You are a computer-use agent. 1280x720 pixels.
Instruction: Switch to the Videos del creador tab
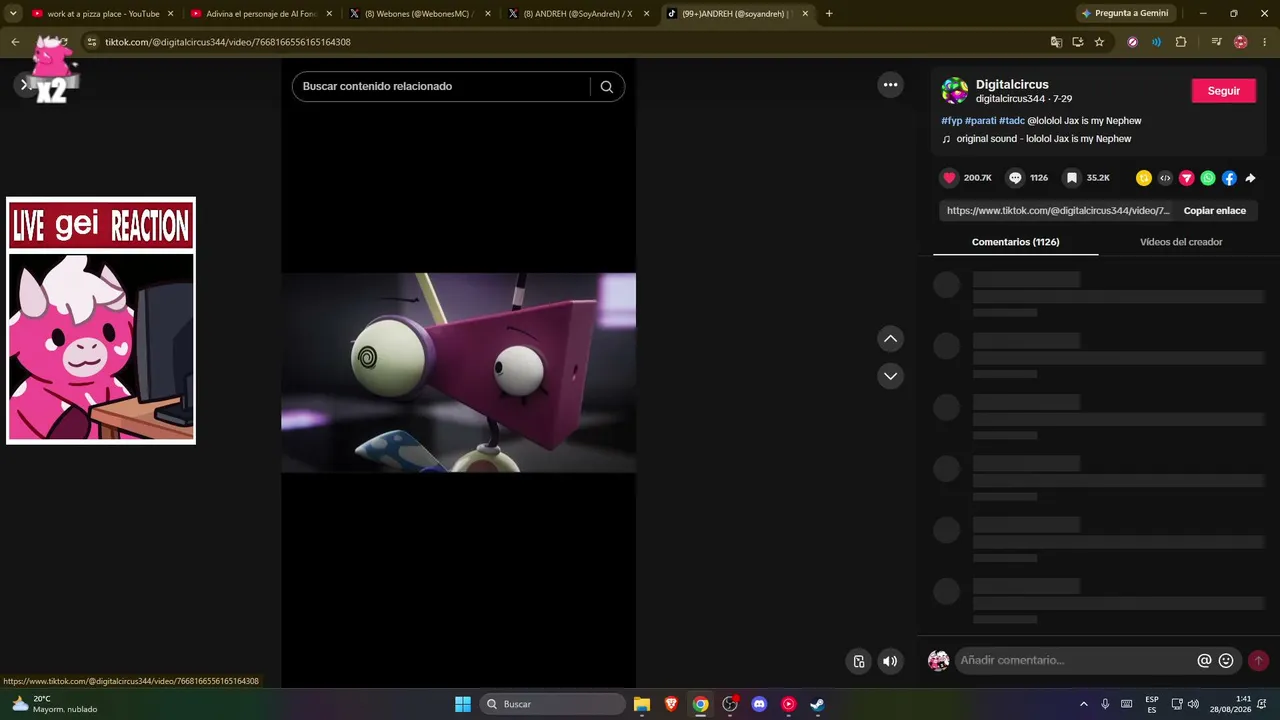pos(1181,242)
